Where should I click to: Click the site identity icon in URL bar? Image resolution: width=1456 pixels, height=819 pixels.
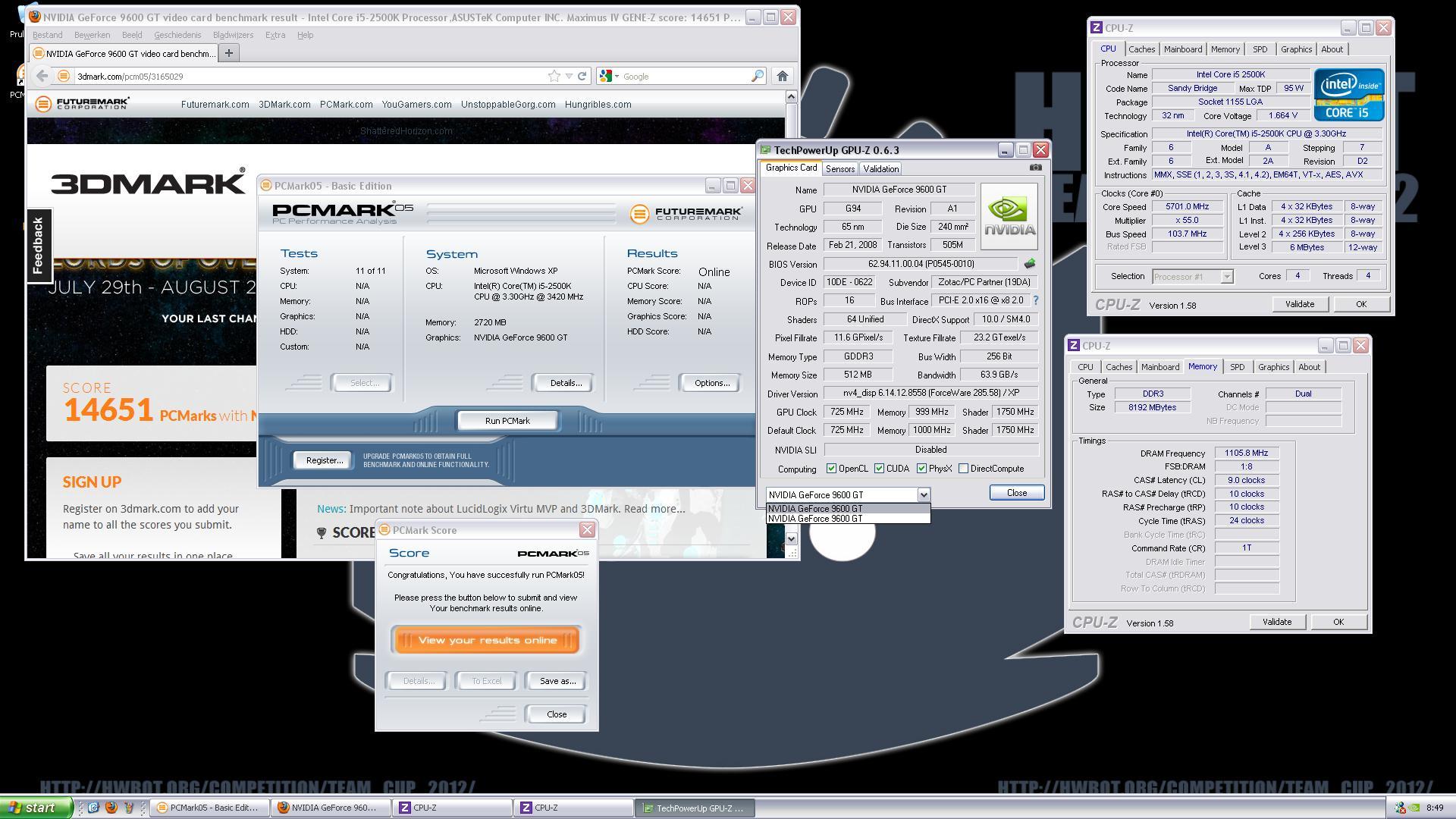[64, 76]
